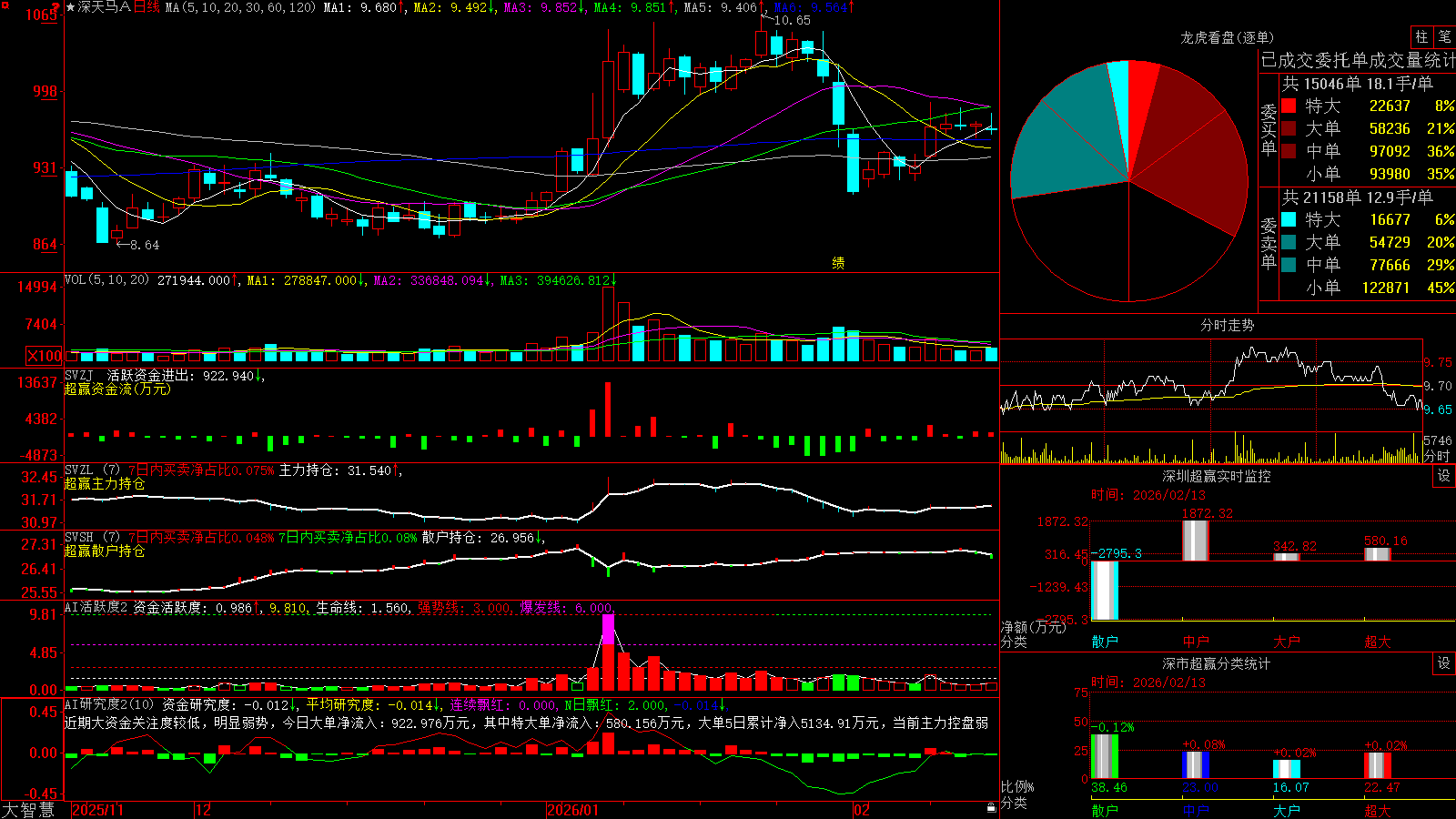Click 散户 category under classification statistics chart
Viewport: 1456px width, 819px height.
[1105, 810]
